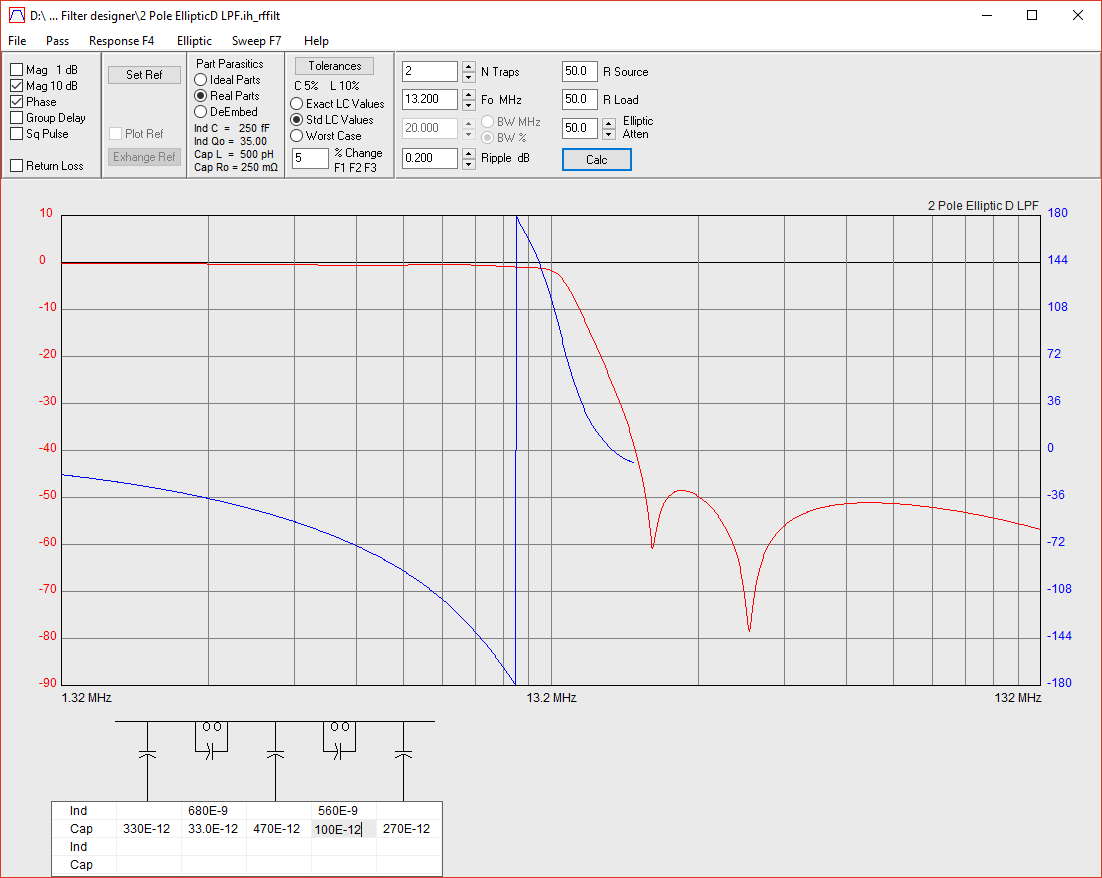The image size is (1102, 878).
Task: Open the Sweep F7 menu
Action: (x=256, y=41)
